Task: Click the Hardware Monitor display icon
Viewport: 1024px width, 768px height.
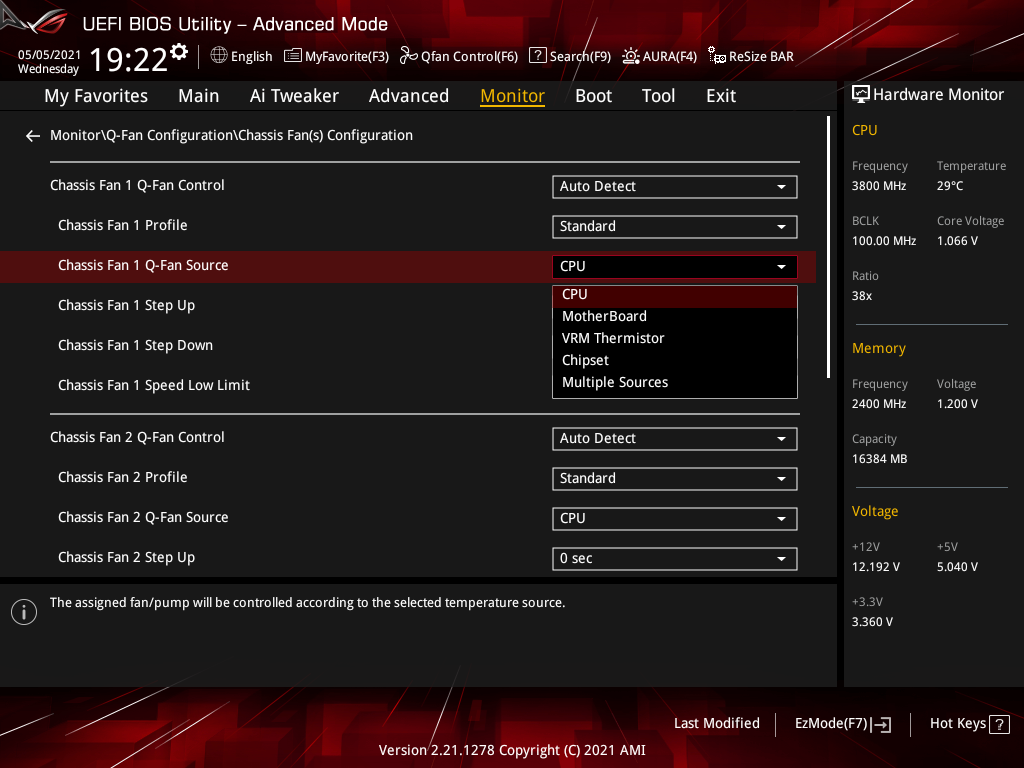Action: tap(861, 95)
